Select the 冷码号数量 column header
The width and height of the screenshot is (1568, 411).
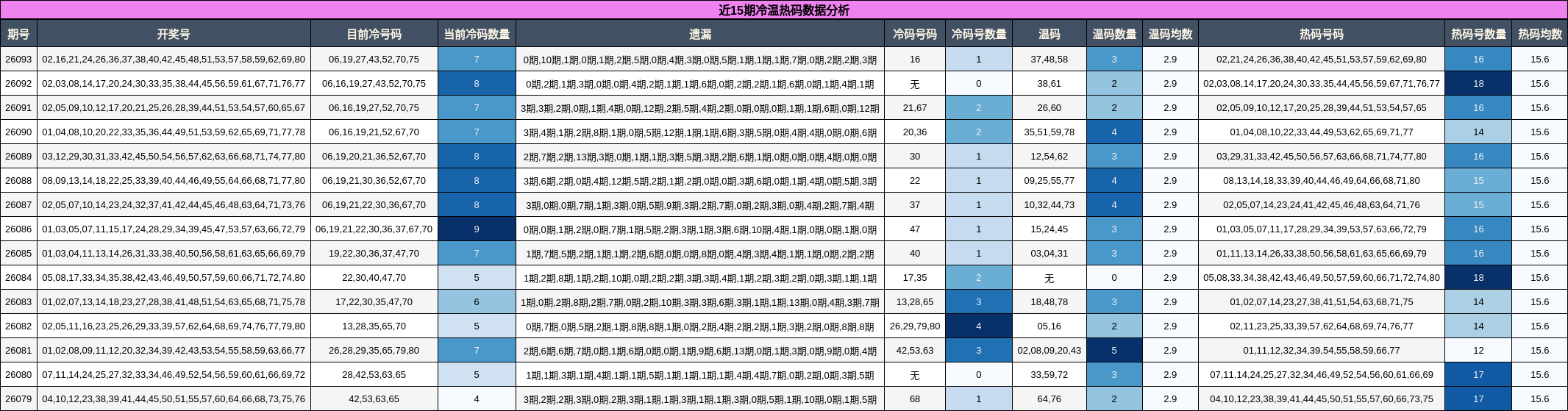979,34
